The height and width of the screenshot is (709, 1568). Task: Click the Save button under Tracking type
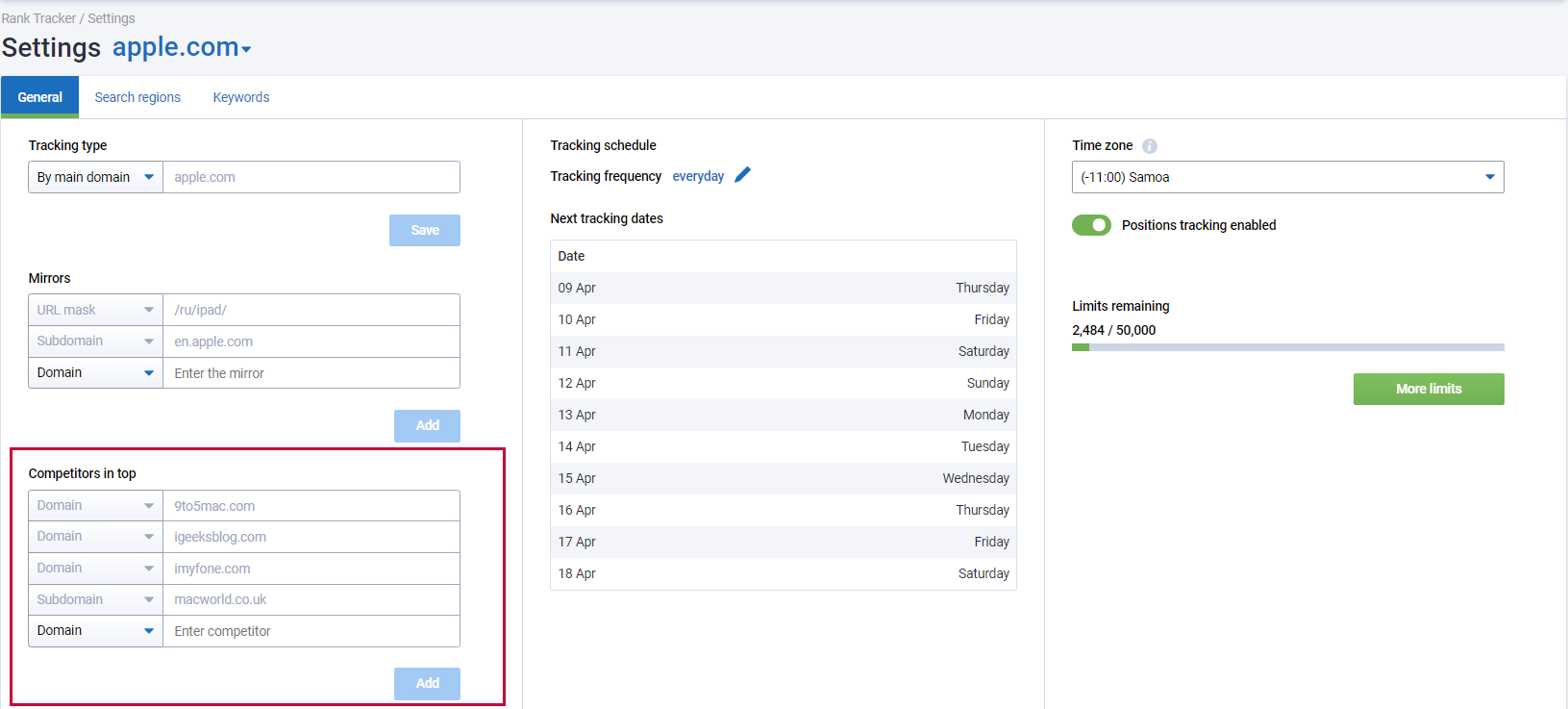[425, 230]
